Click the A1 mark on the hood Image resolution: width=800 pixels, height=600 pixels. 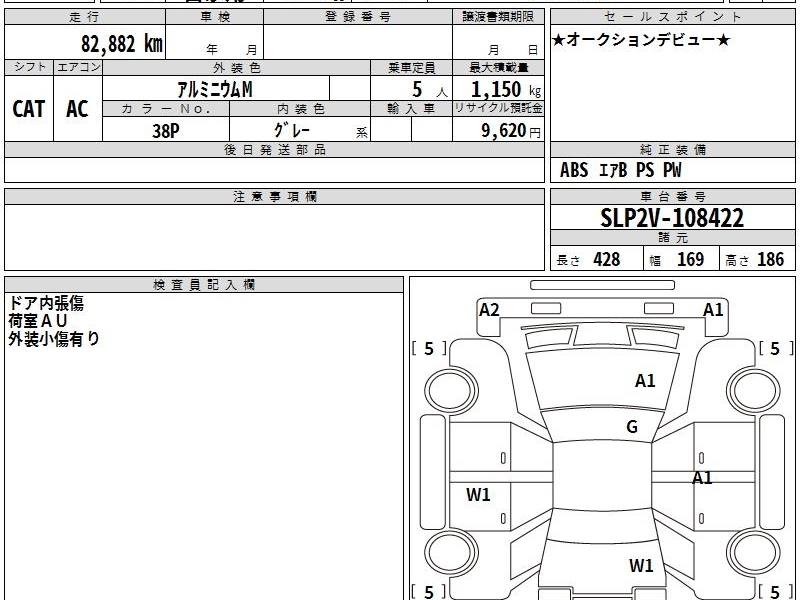(x=645, y=381)
